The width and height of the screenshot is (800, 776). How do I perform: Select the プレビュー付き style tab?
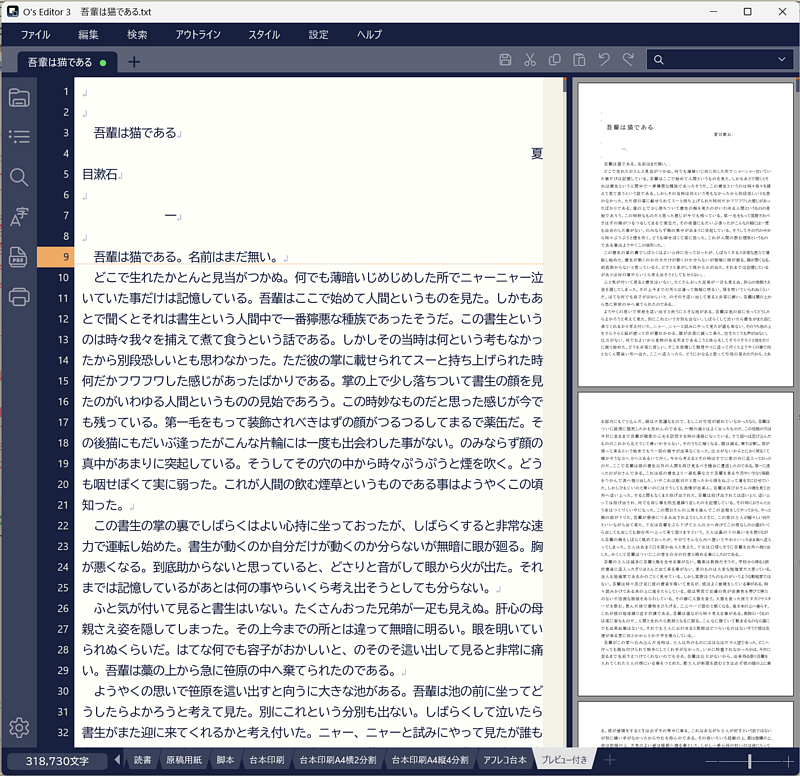pyautogui.click(x=564, y=760)
